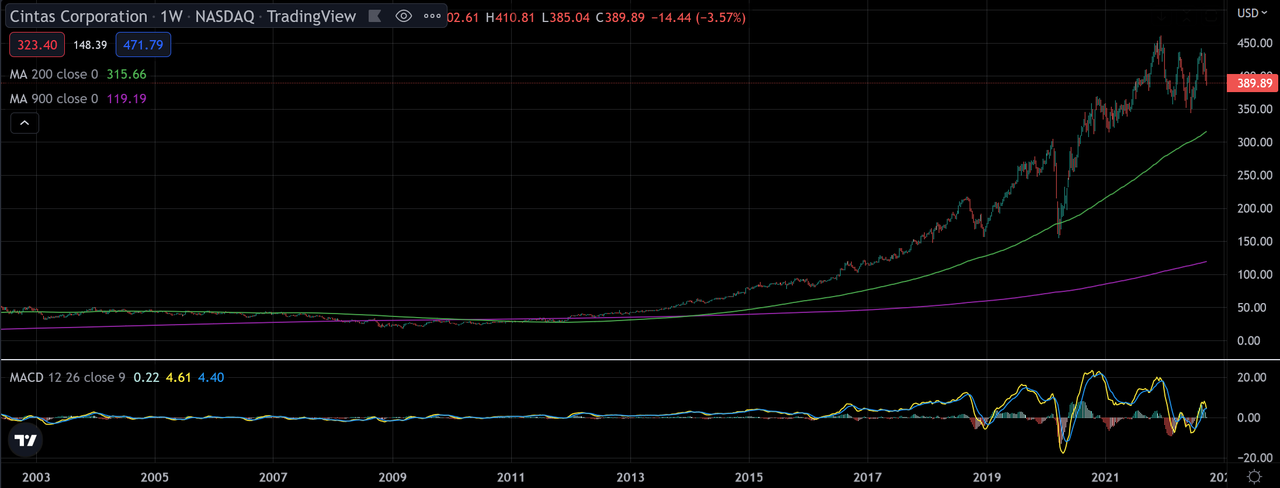Click the flag icon beside TradingView title
1280x488 pixels.
tap(373, 17)
